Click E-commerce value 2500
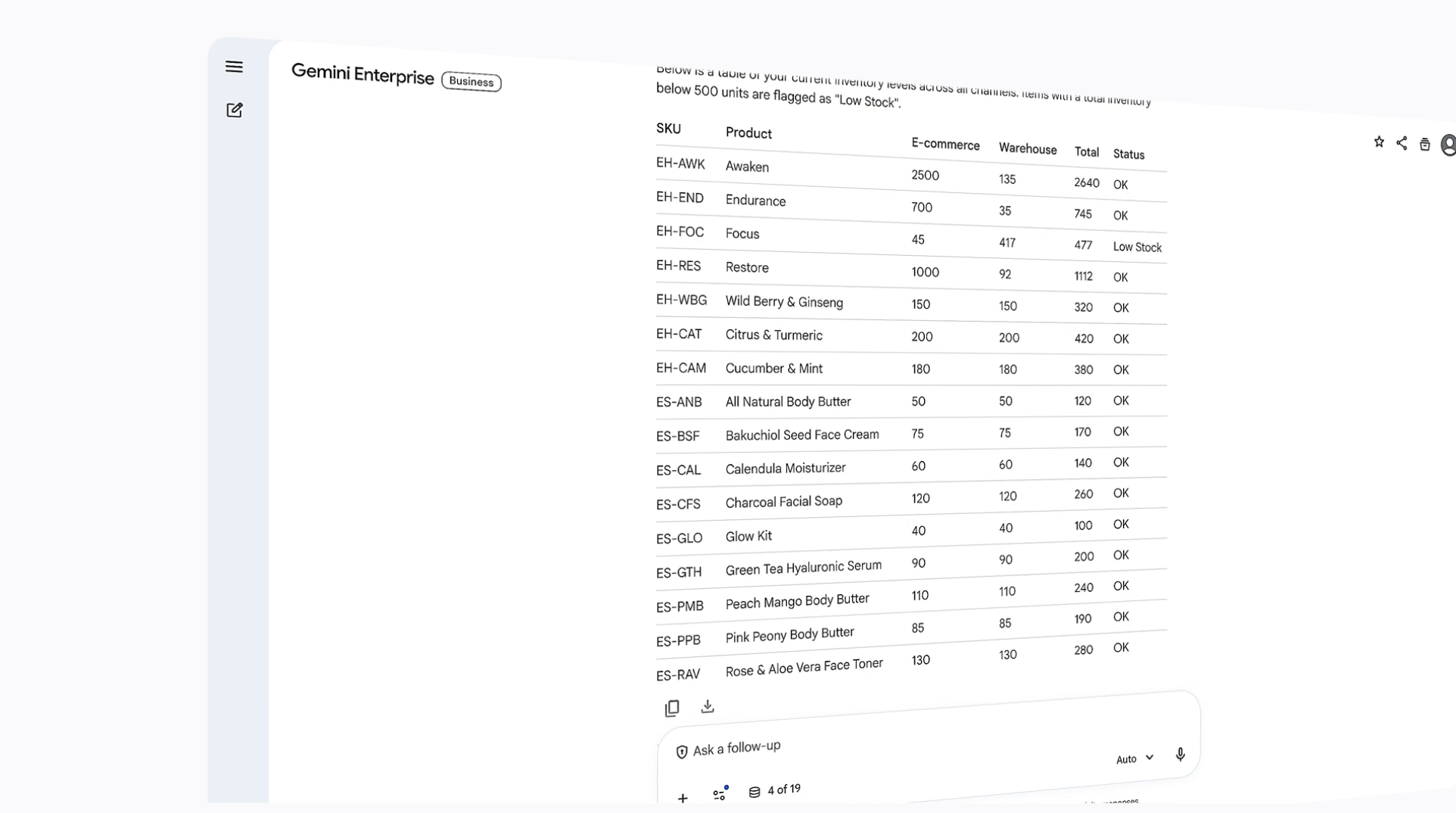The width and height of the screenshot is (1456, 813). pyautogui.click(x=925, y=176)
